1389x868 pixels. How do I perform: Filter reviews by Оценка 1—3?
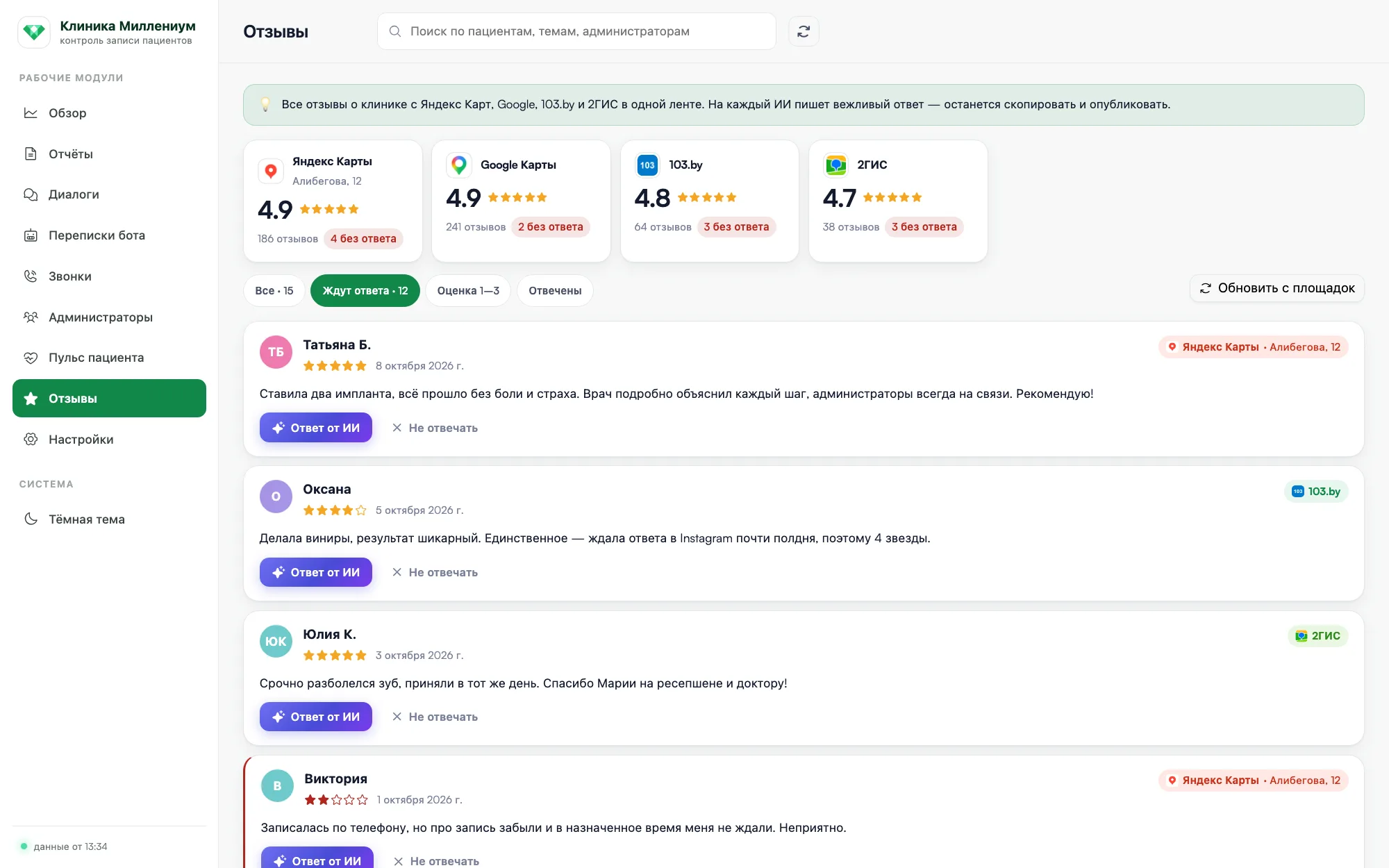[468, 291]
